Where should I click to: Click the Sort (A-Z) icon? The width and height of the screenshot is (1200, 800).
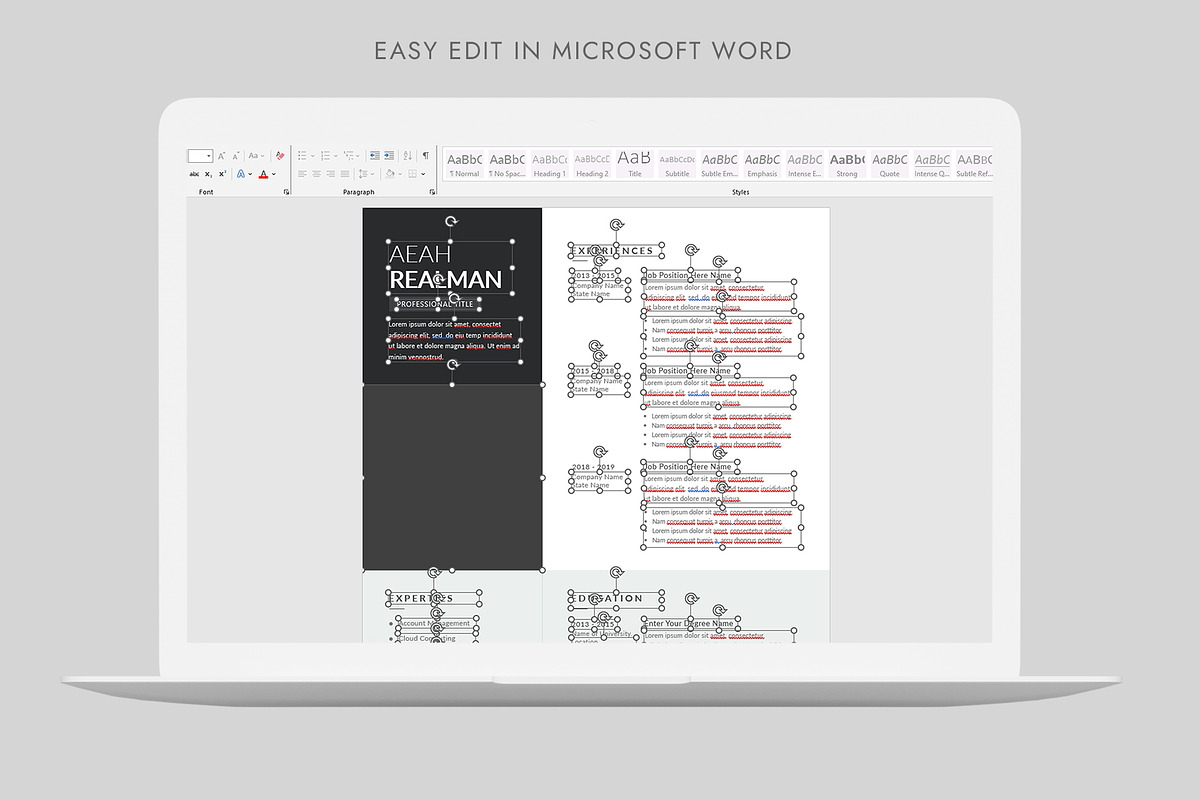407,155
